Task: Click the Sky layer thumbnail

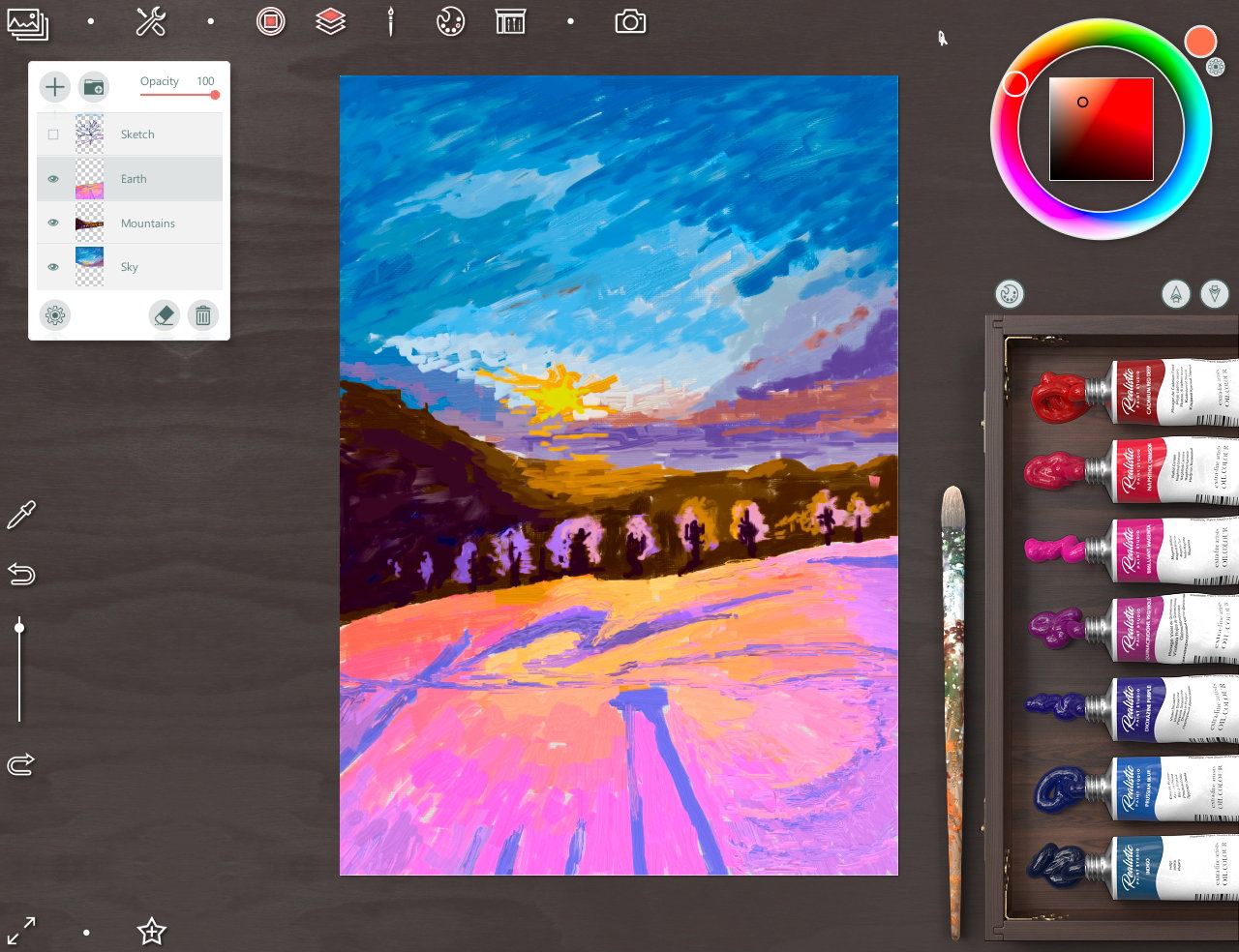Action: click(x=89, y=267)
